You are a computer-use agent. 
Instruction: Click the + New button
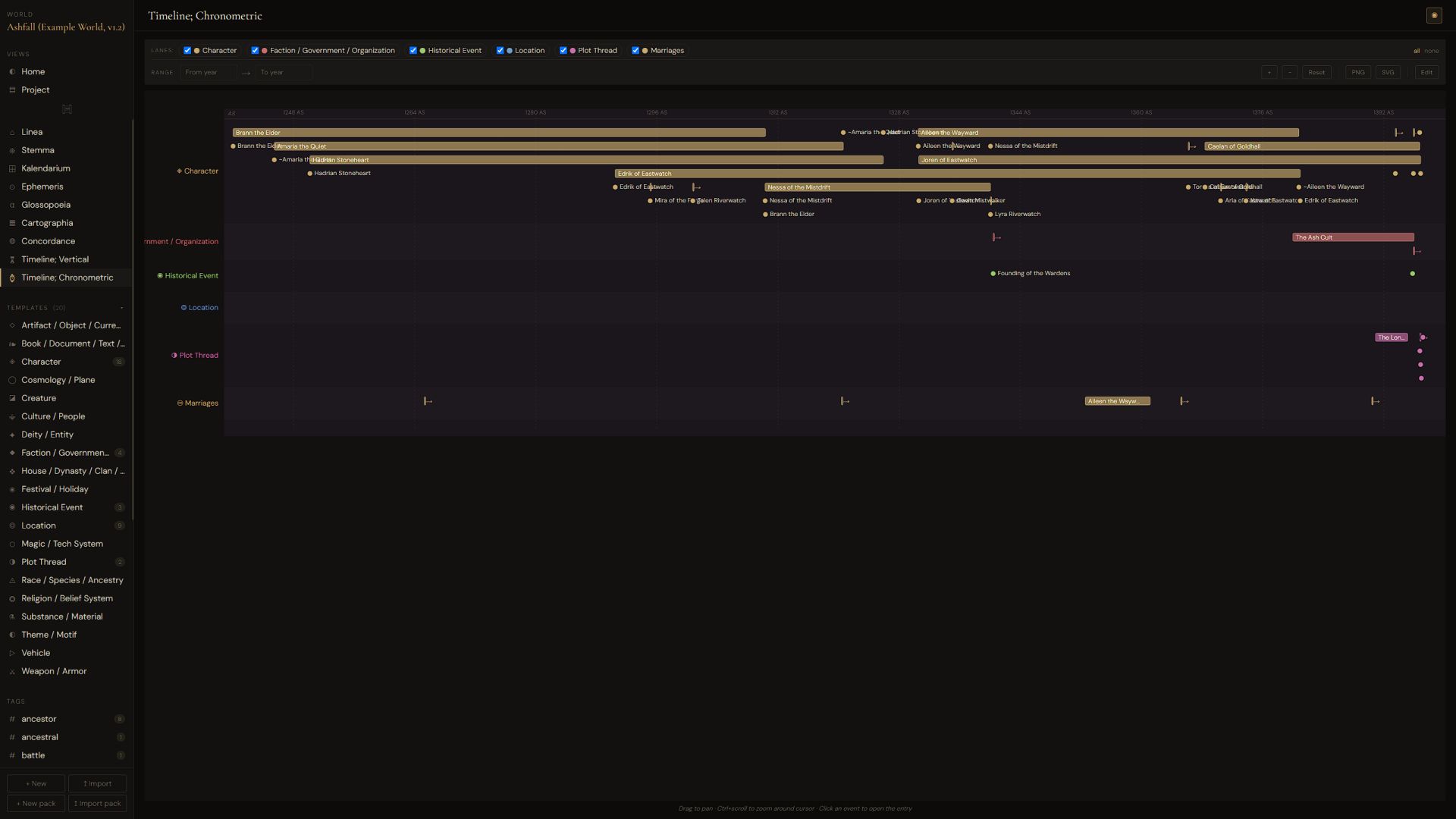[36, 784]
